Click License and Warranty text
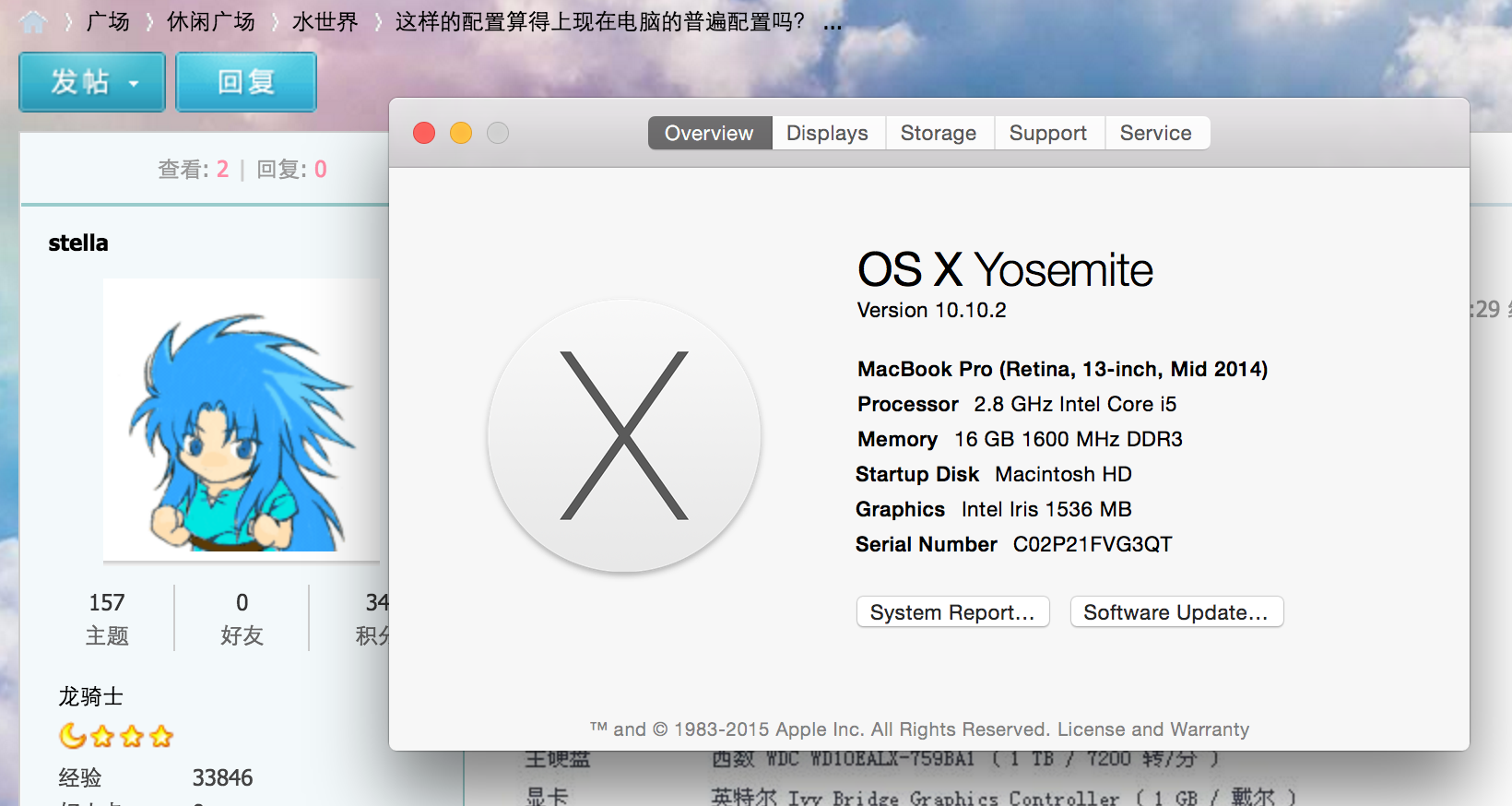 [x=1153, y=729]
